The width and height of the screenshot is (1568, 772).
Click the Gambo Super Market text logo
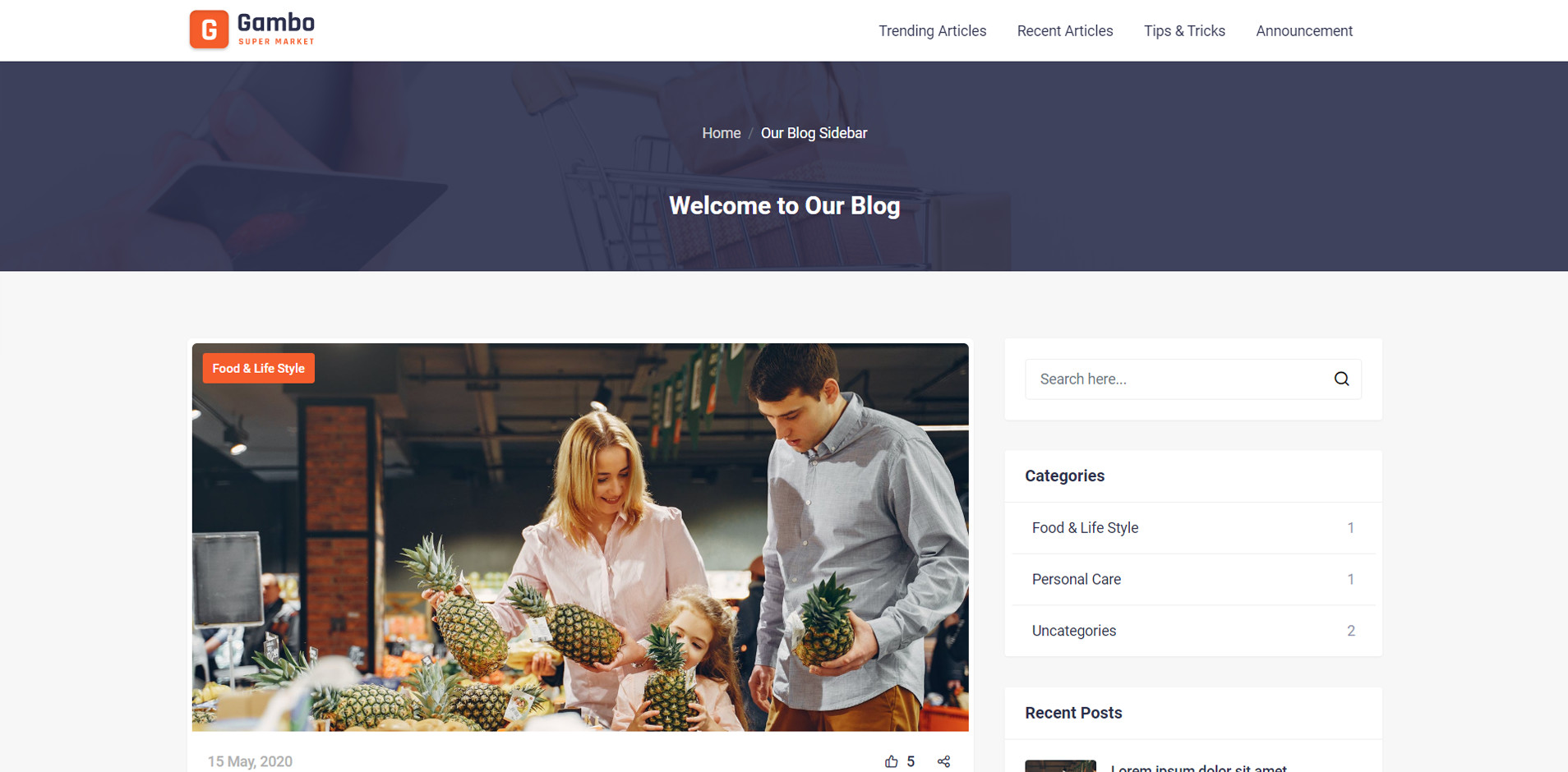276,29
